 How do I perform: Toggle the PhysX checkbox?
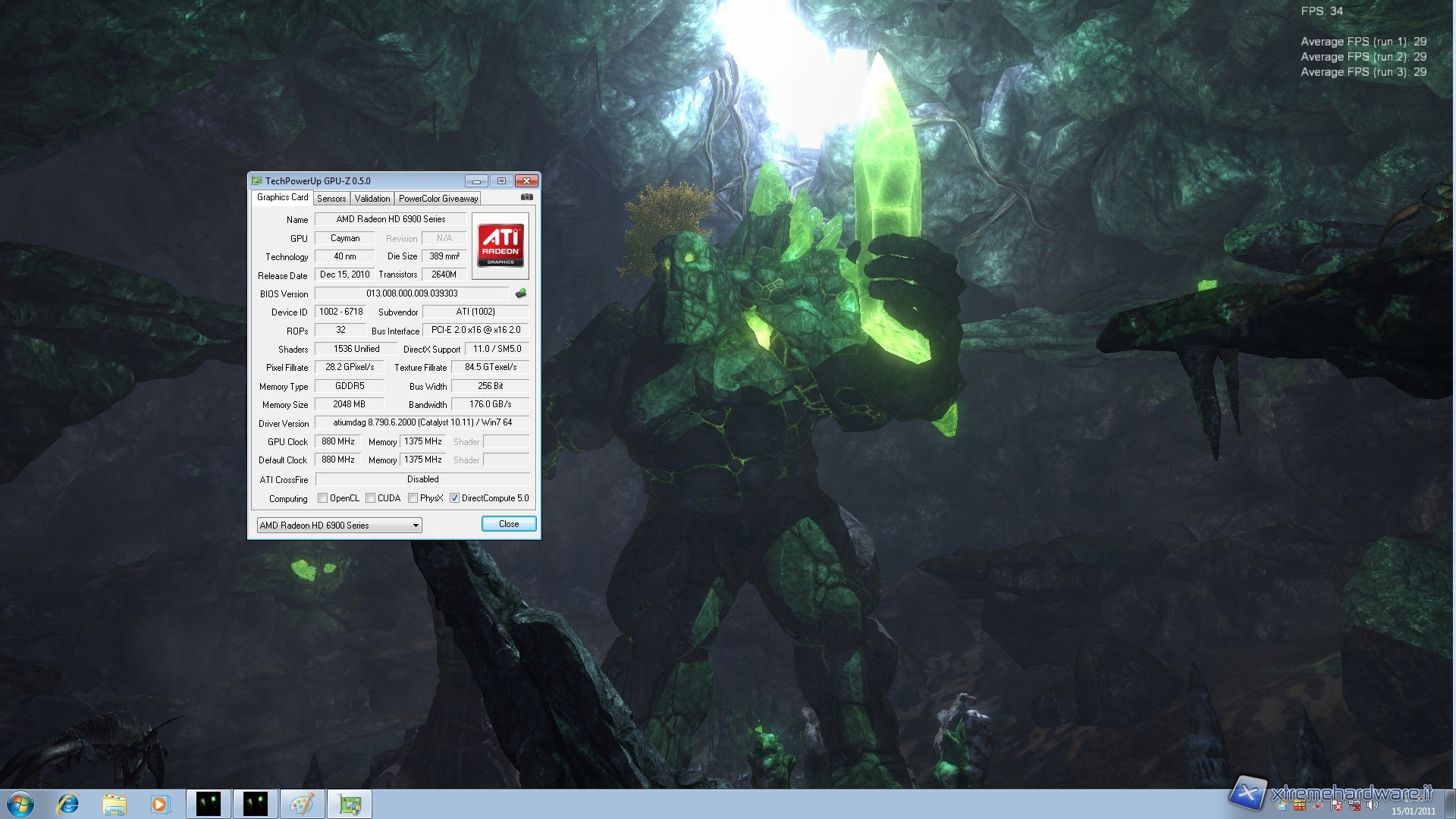413,498
